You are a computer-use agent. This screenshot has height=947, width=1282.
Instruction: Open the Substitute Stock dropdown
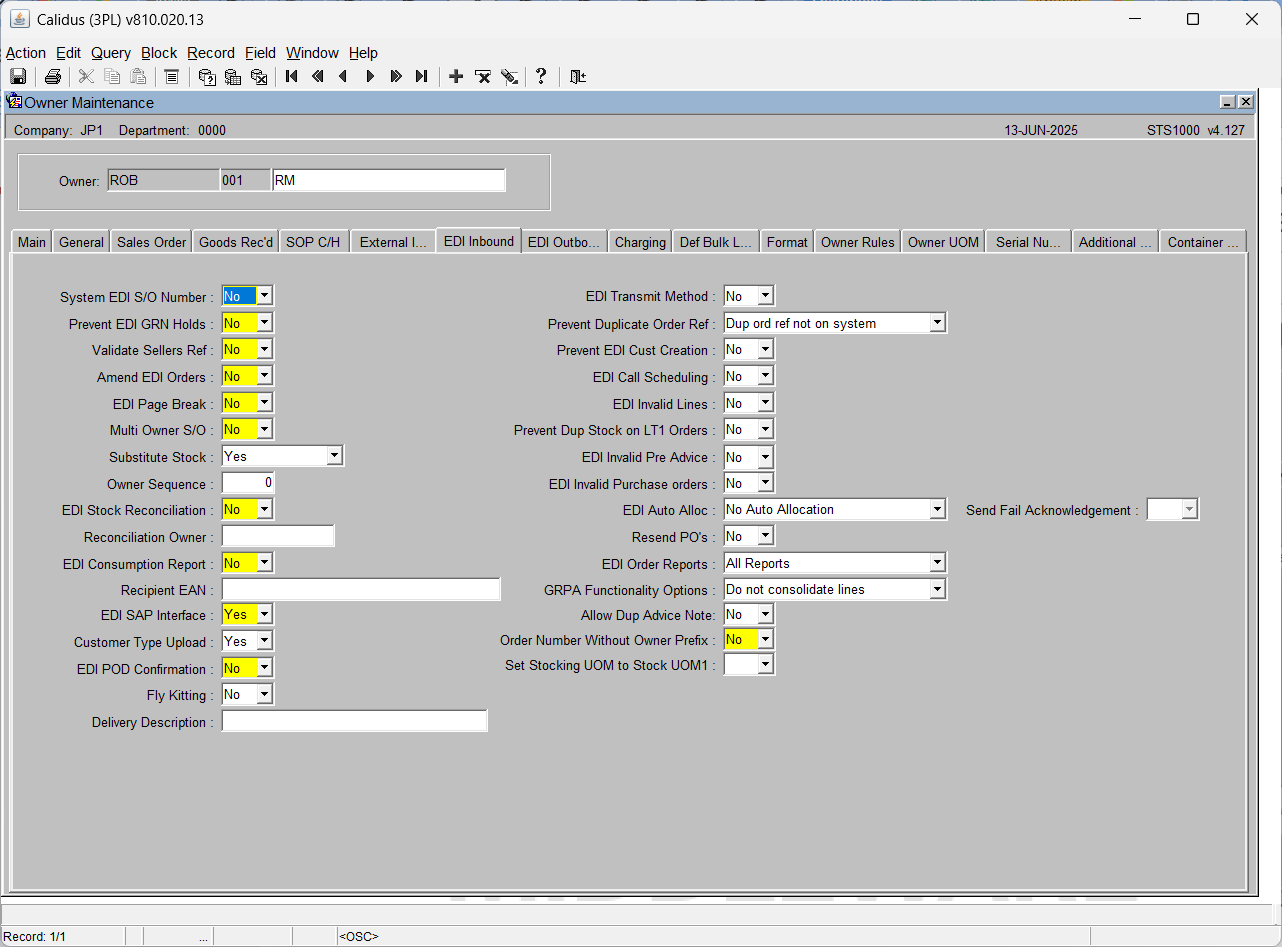coord(335,456)
